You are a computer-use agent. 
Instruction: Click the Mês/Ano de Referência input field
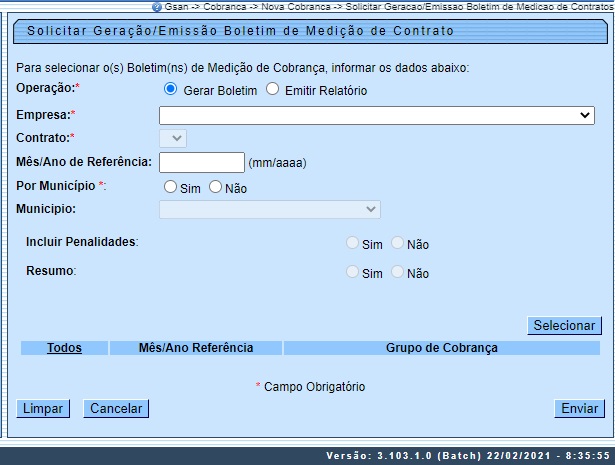[202, 162]
